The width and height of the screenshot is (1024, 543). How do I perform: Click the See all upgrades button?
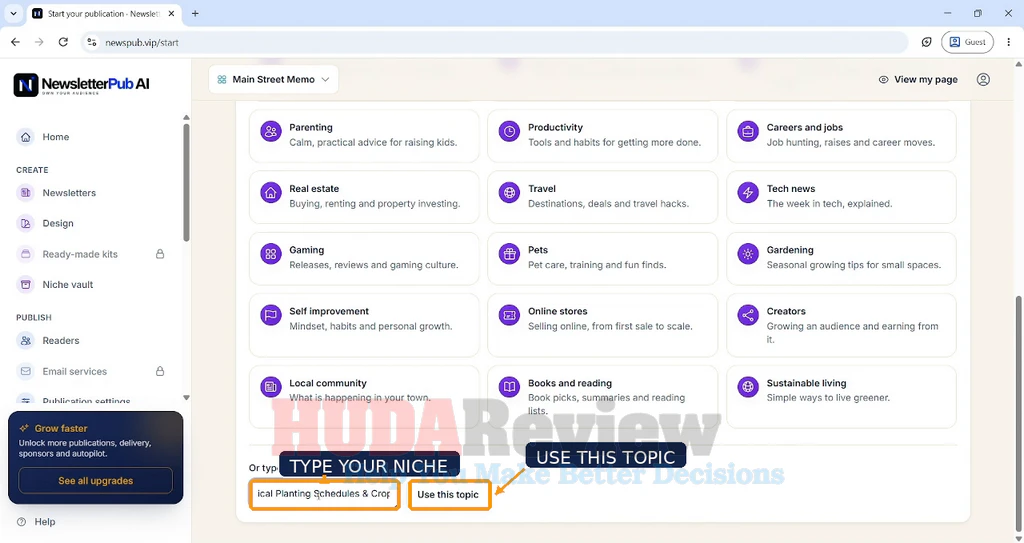[x=95, y=480]
